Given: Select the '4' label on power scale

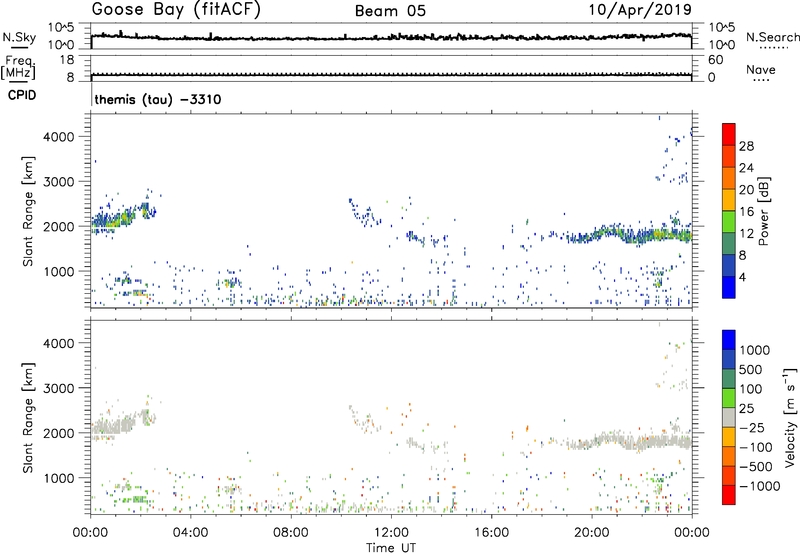Looking at the screenshot, I should tap(742, 278).
